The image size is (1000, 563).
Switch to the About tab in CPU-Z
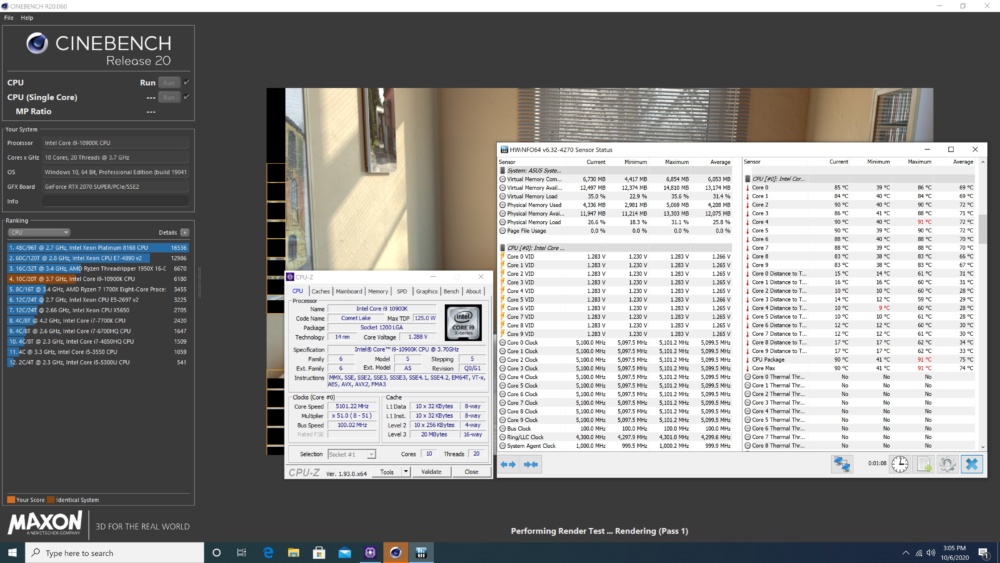(x=473, y=291)
